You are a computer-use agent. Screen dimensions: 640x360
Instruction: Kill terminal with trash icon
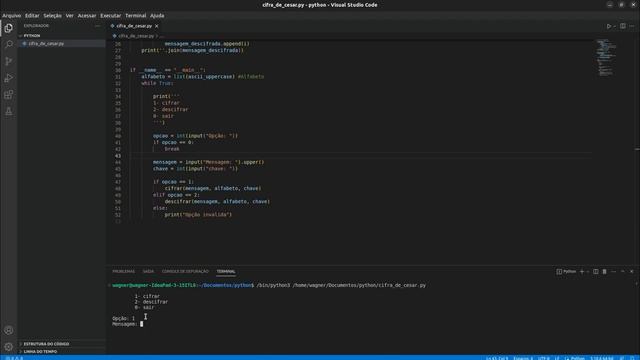(604, 271)
